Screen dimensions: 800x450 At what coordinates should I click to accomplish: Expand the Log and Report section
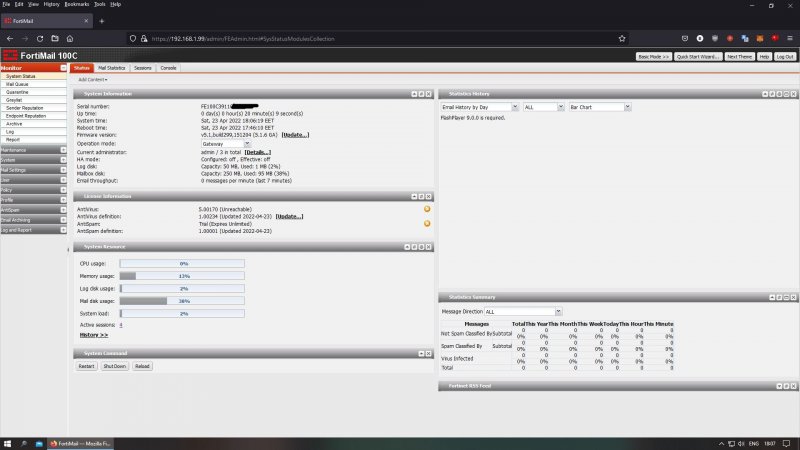click(63, 230)
